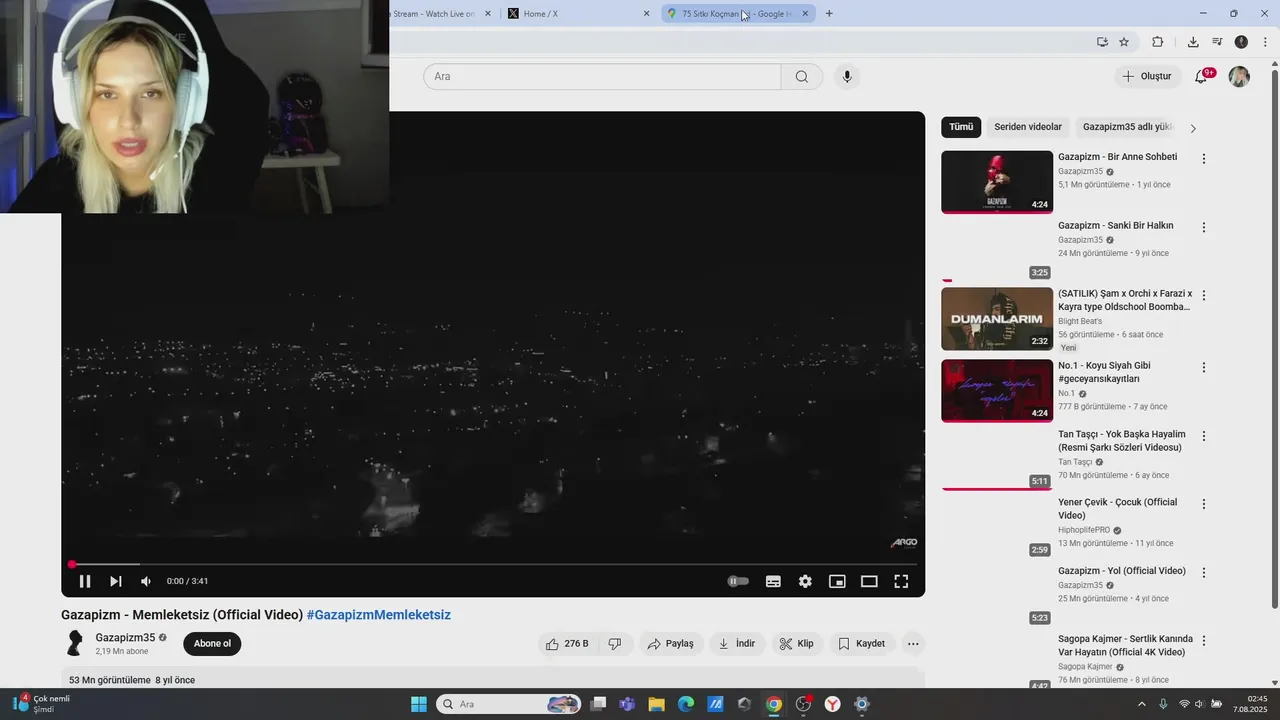Open the Oluştur create menu
Image resolution: width=1280 pixels, height=720 pixels.
[x=1146, y=77]
